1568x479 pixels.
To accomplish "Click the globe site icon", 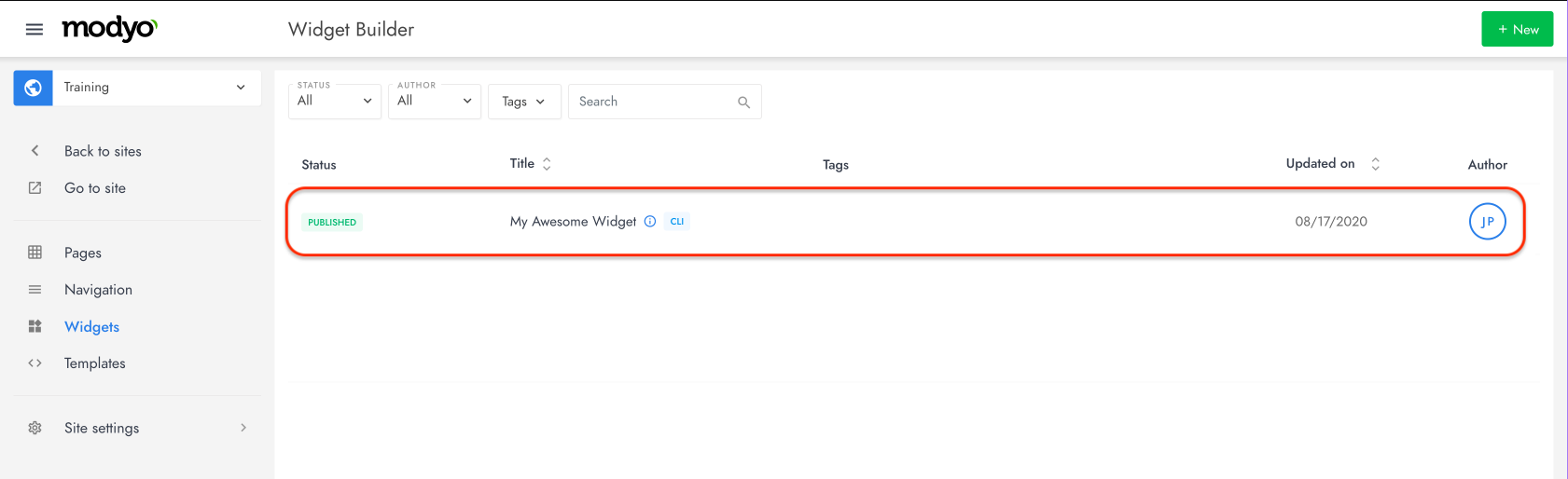I will point(33,88).
